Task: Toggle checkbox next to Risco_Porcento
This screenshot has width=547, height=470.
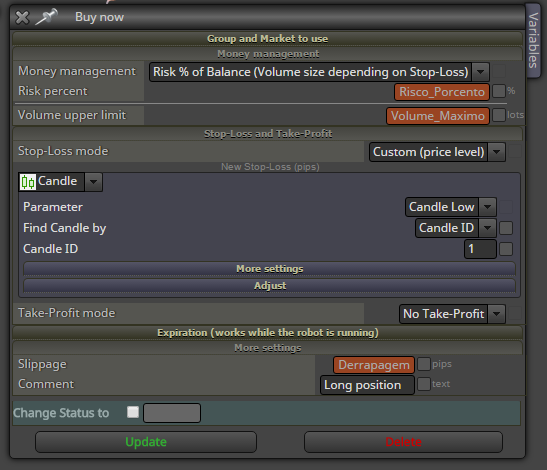Action: (499, 91)
